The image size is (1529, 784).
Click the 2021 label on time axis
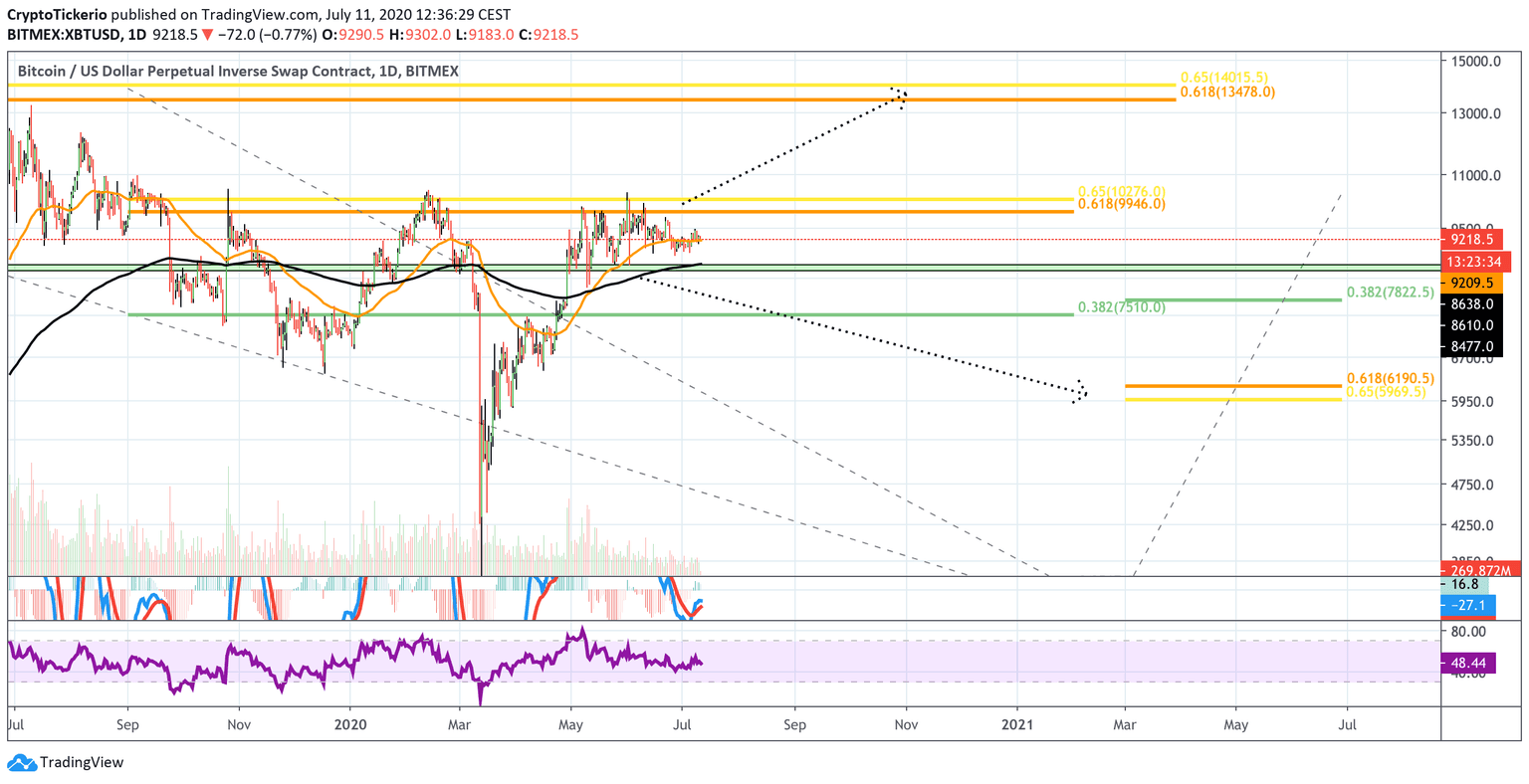pyautogui.click(x=1017, y=725)
